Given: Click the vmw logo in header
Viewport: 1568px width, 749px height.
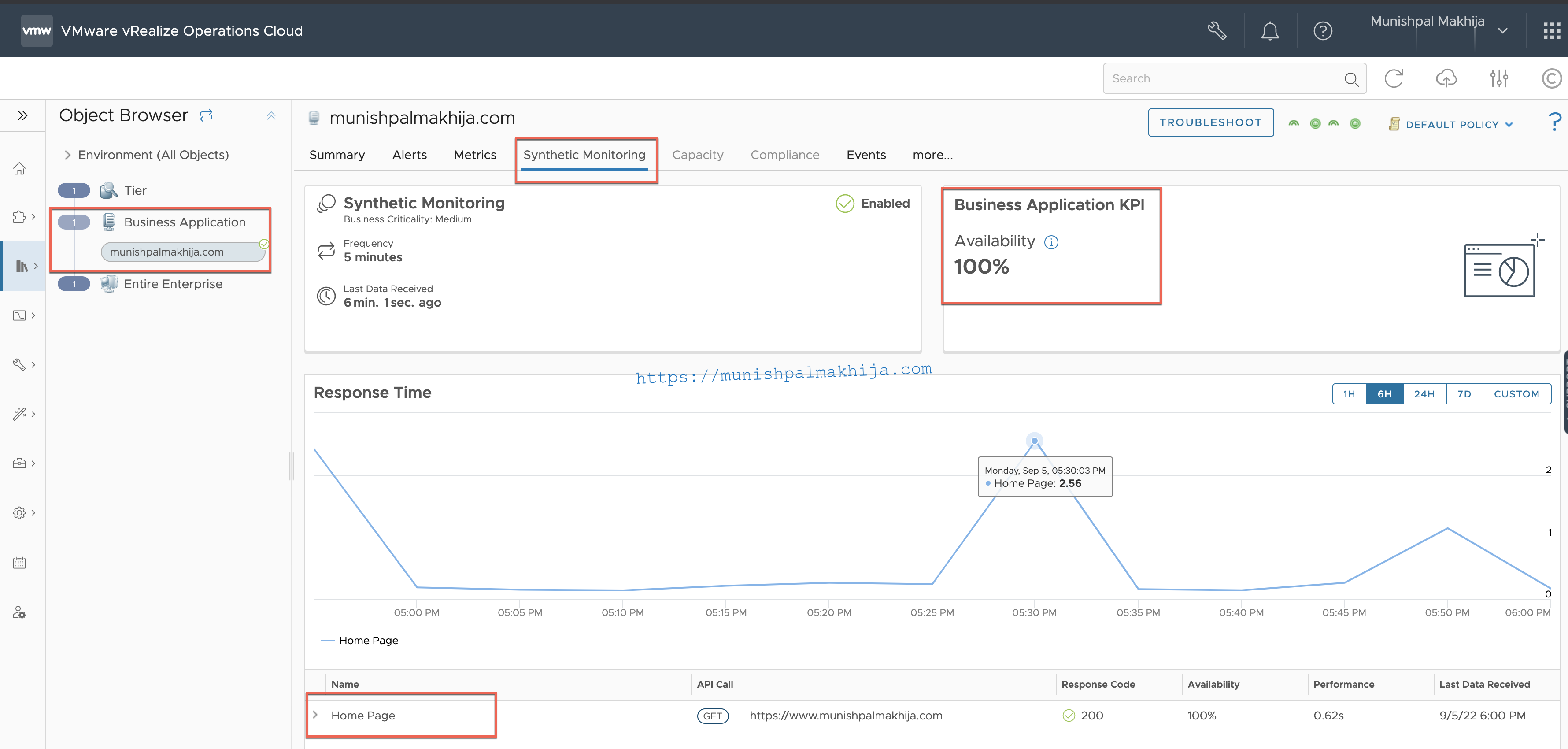Looking at the screenshot, I should (x=37, y=30).
